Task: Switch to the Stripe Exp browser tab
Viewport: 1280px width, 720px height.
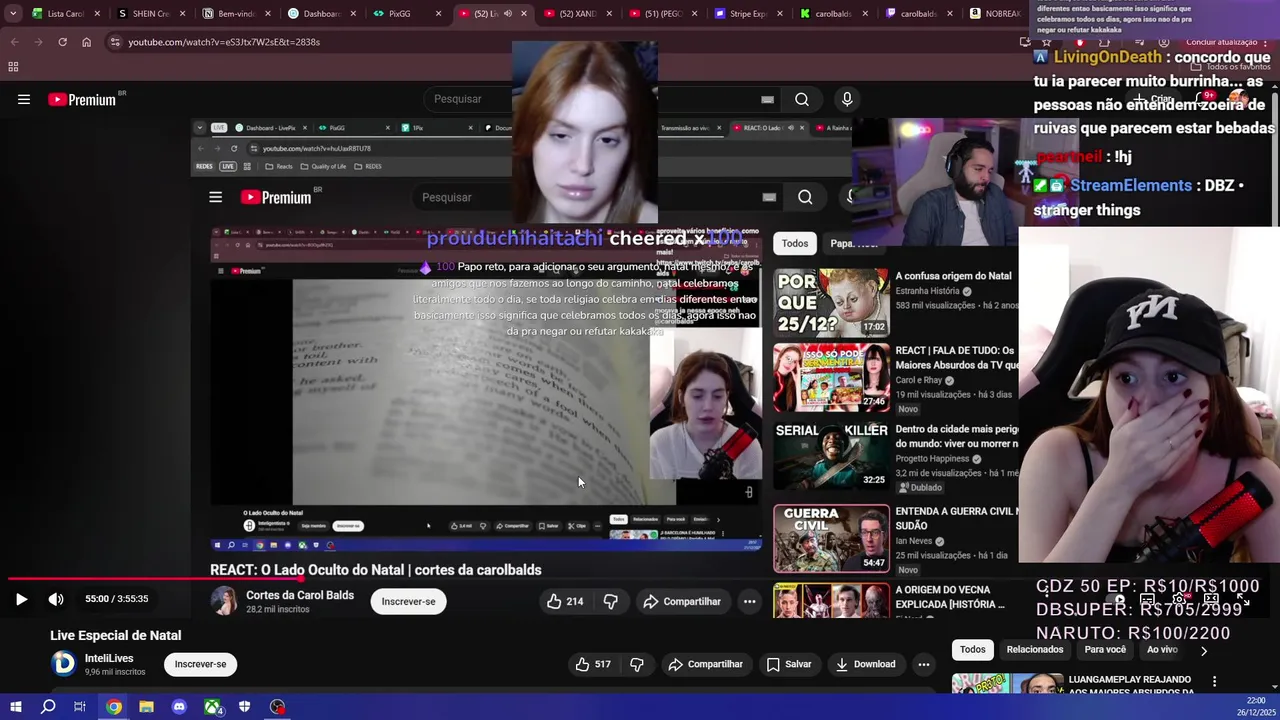Action: (x=747, y=14)
